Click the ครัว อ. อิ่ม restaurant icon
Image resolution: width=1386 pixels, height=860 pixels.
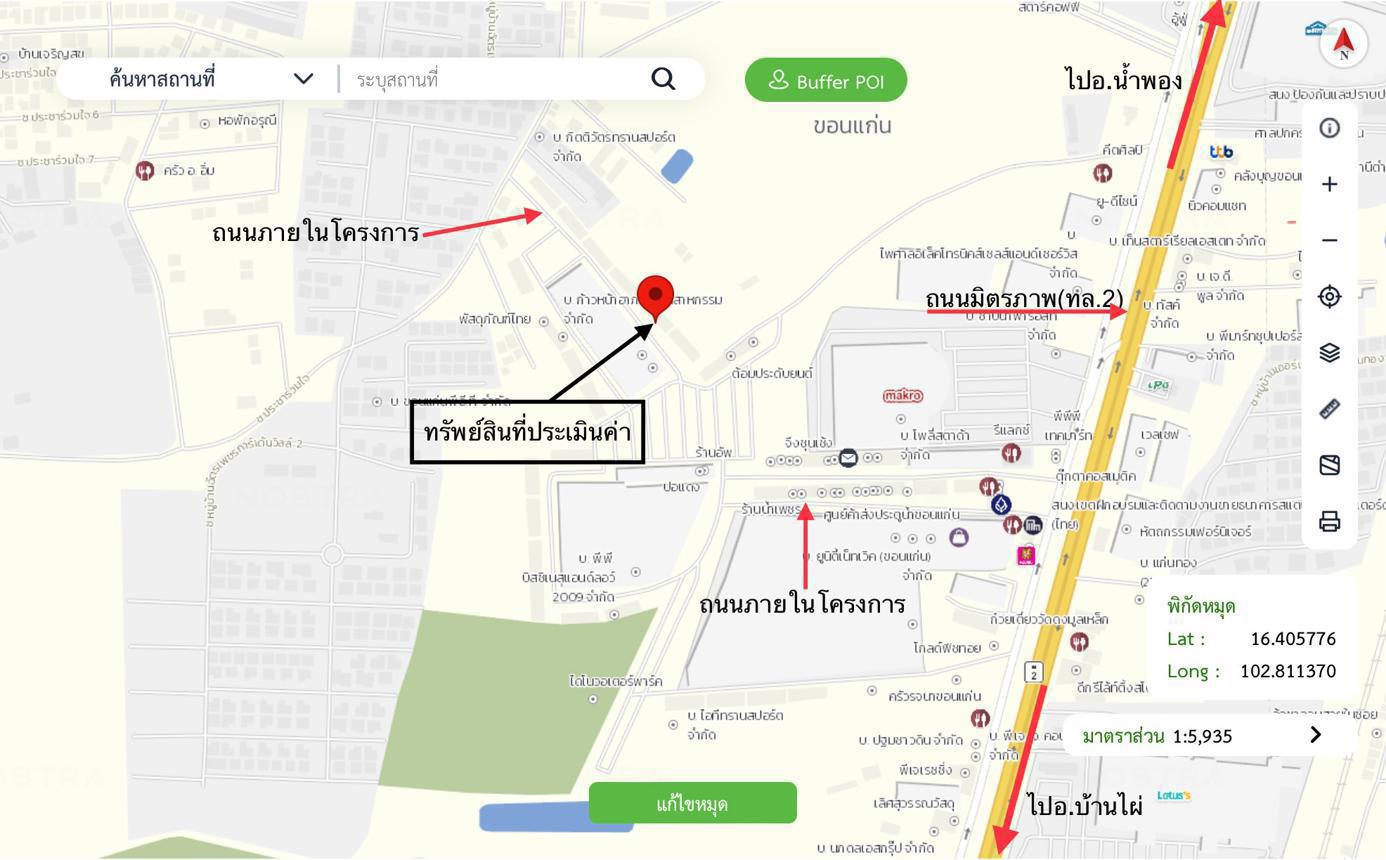145,170
